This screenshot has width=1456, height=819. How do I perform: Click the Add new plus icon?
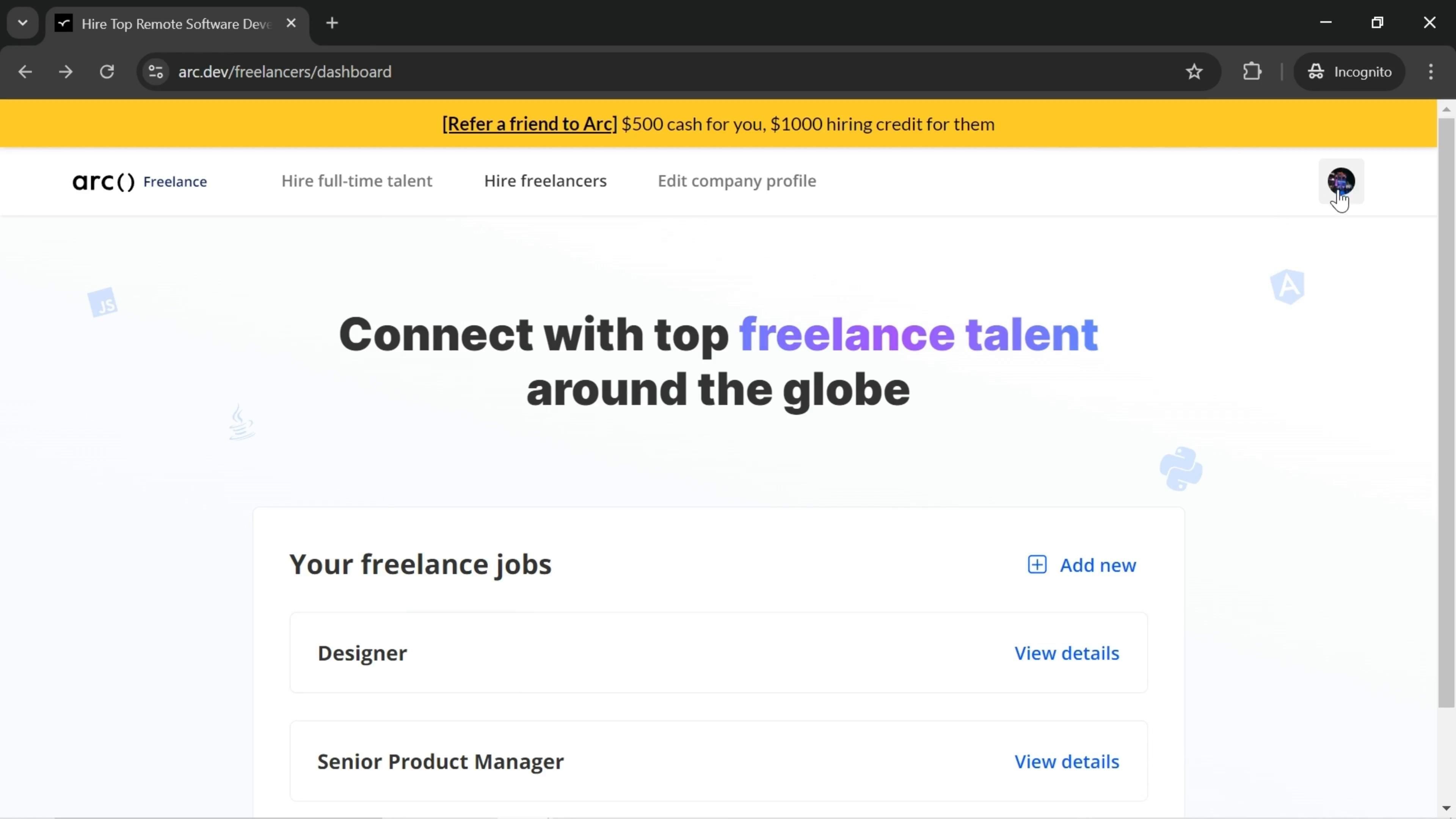(x=1037, y=565)
